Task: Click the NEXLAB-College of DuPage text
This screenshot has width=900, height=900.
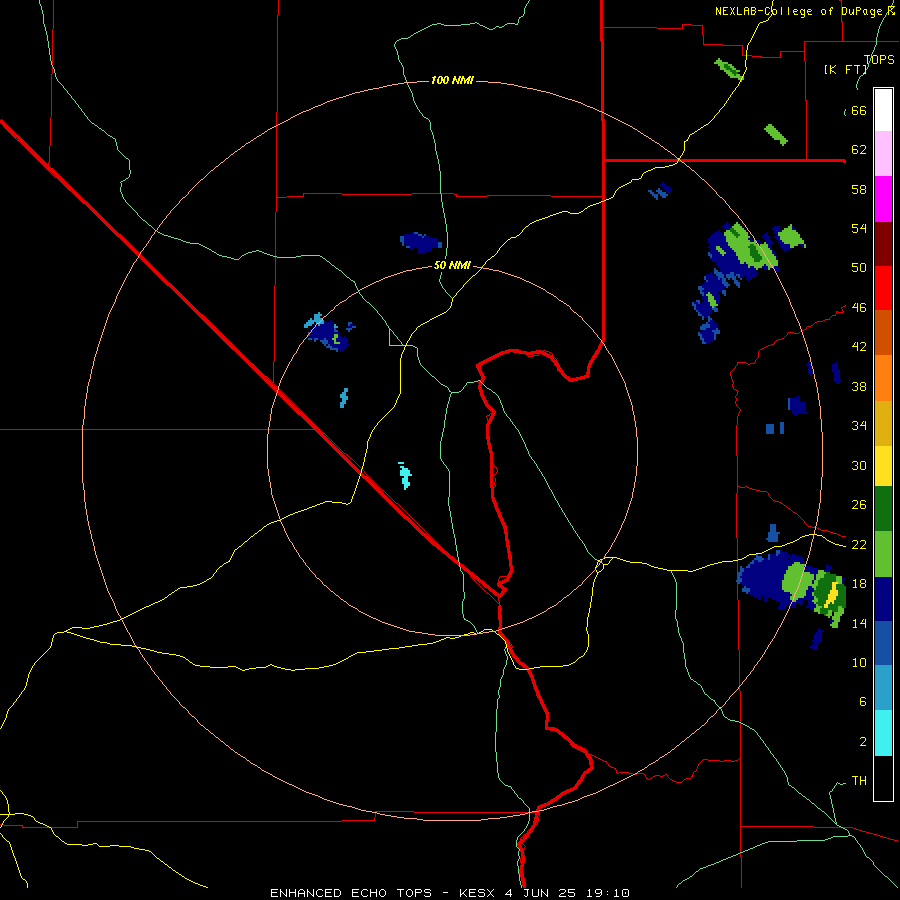Action: point(798,11)
